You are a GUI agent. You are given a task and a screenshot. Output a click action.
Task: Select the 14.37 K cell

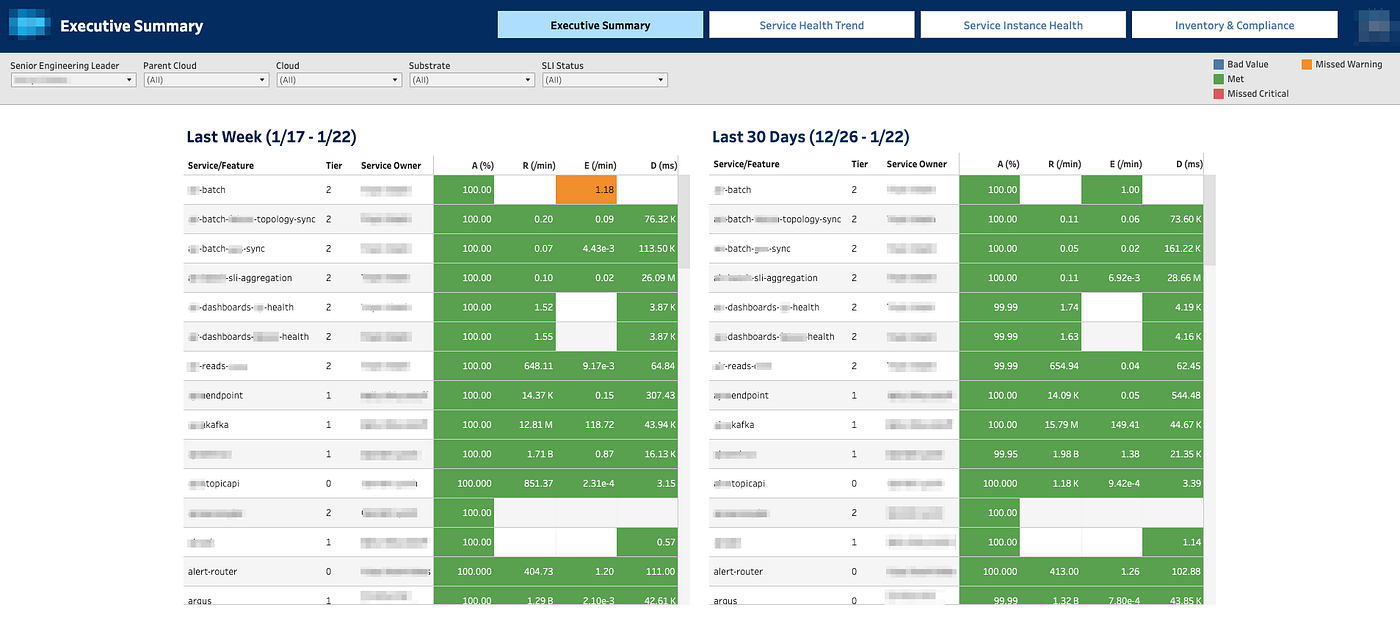[525, 396]
